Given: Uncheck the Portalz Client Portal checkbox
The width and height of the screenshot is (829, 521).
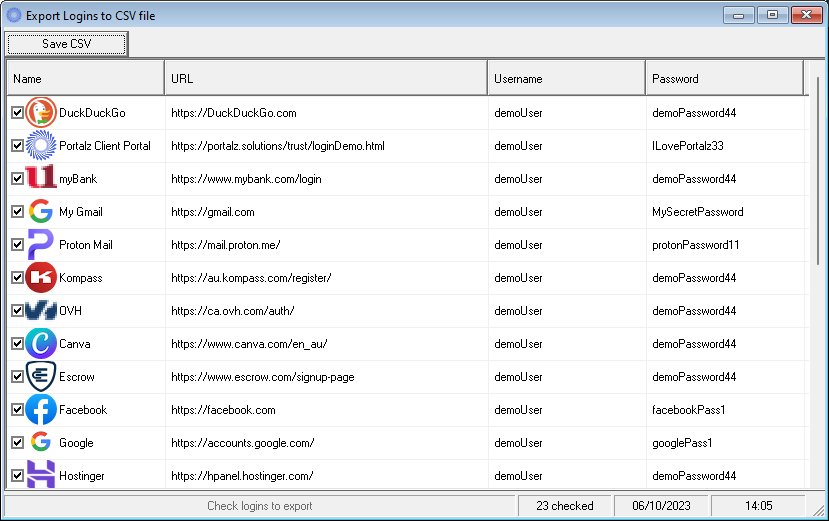Looking at the screenshot, I should click(17, 145).
